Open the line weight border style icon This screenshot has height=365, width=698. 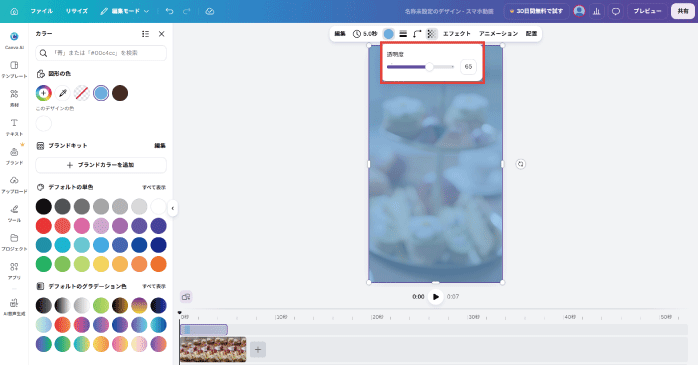point(403,34)
